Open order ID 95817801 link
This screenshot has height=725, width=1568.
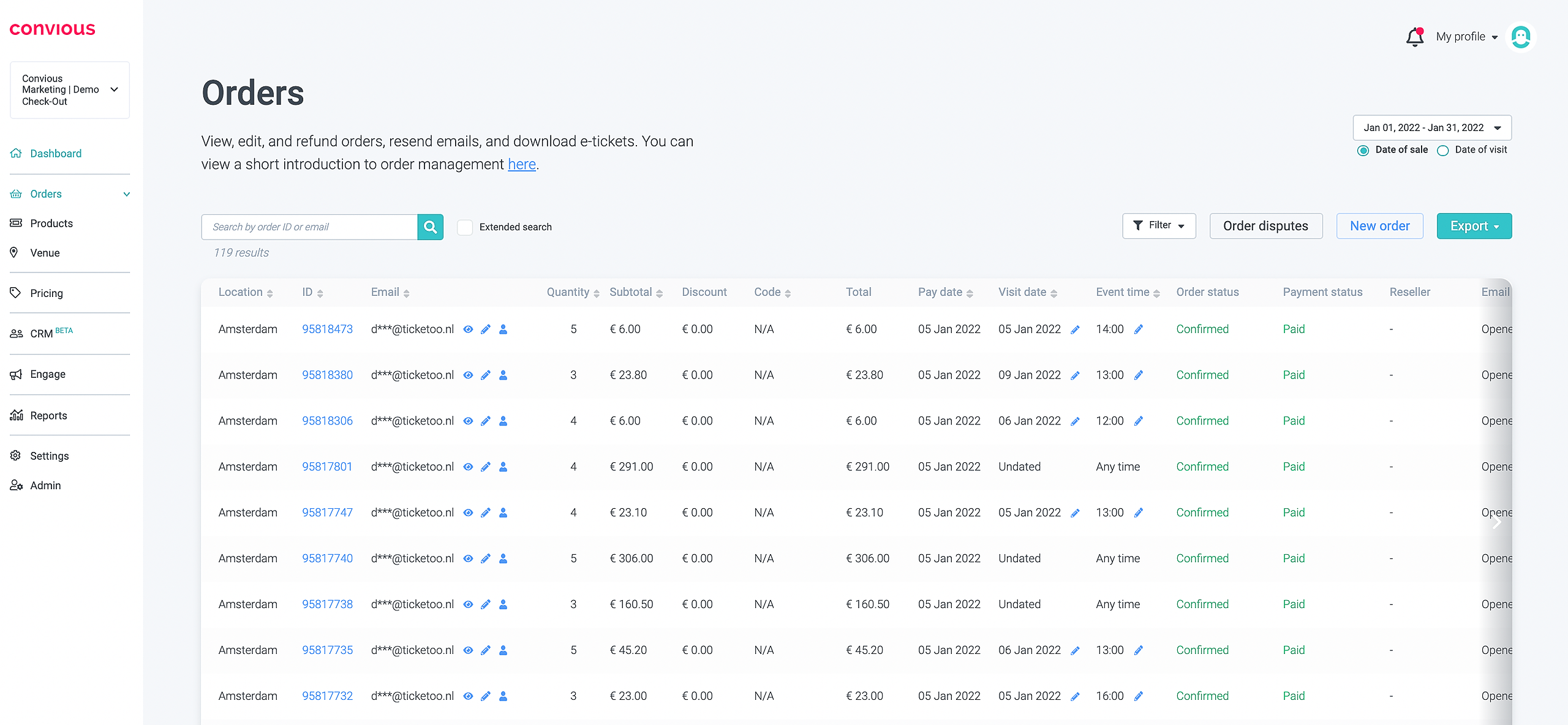(x=327, y=467)
